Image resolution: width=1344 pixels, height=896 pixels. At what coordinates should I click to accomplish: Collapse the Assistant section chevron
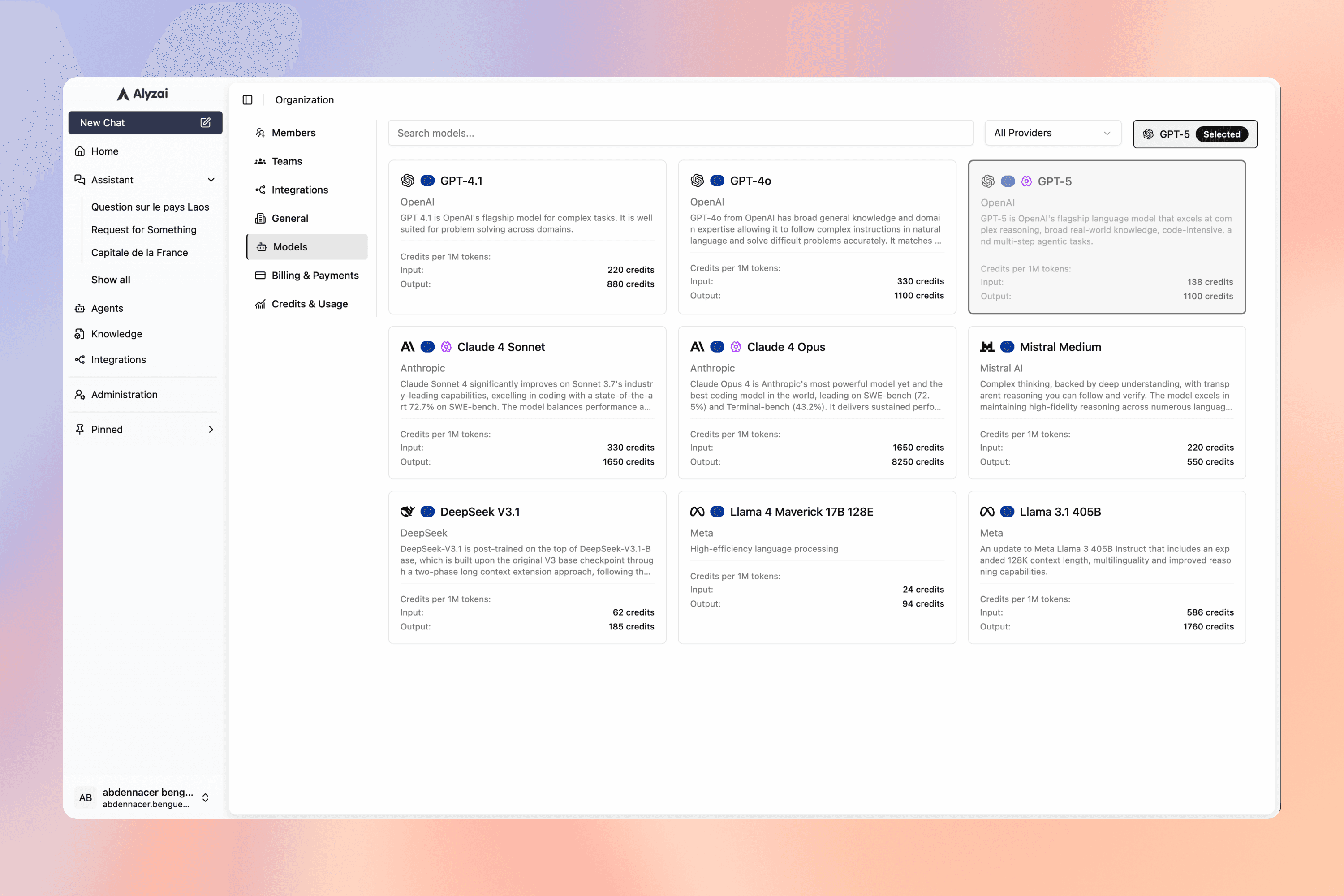click(x=211, y=180)
